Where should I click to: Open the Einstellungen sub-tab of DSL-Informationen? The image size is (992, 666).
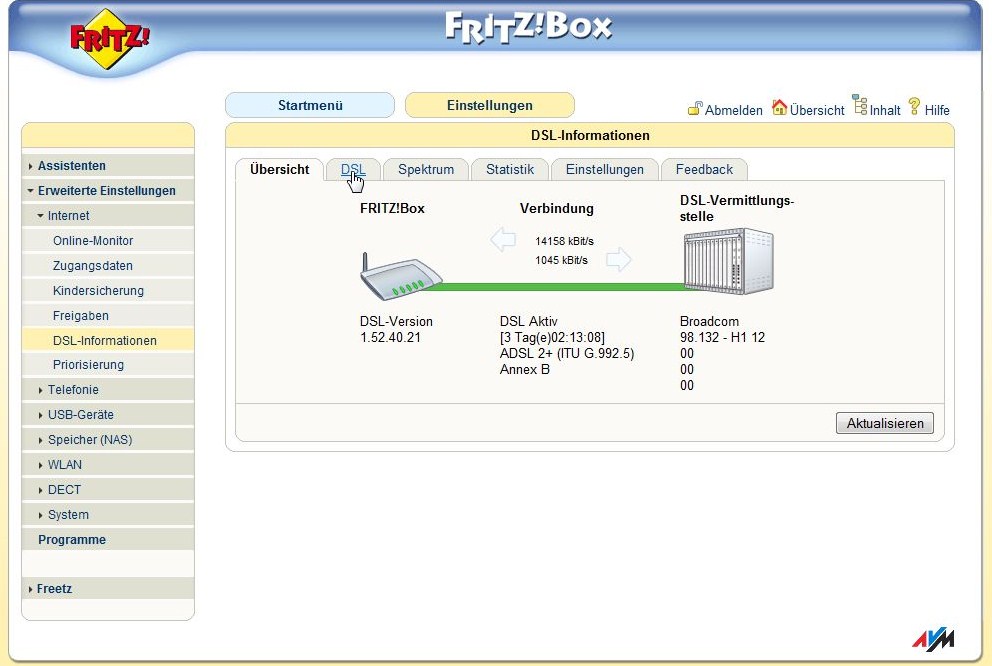604,170
